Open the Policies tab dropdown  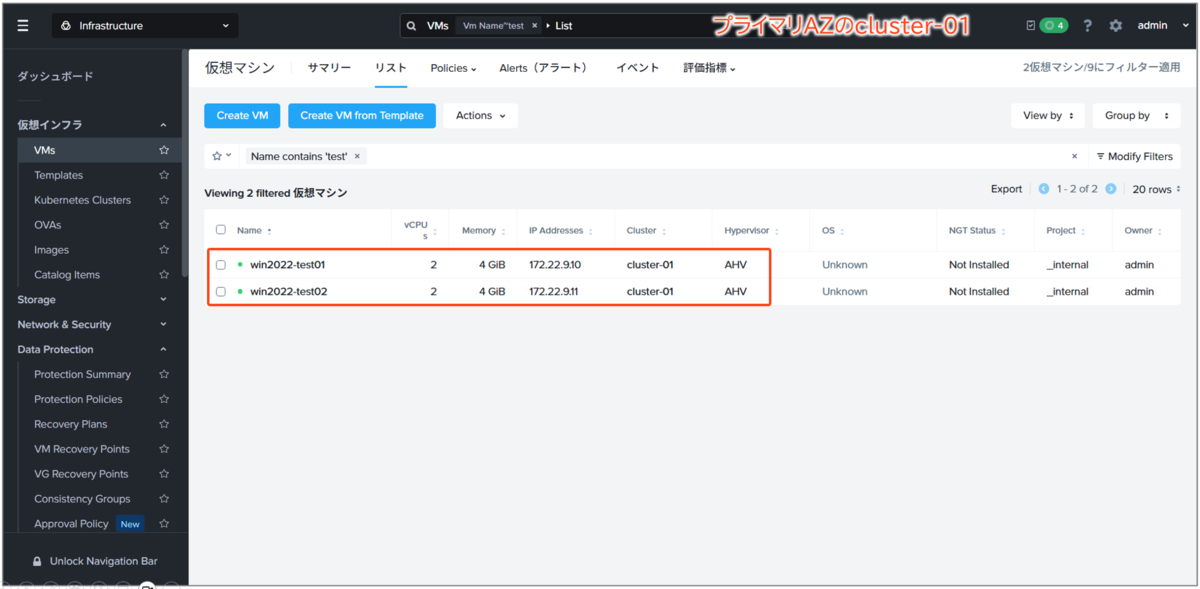pyautogui.click(x=453, y=68)
